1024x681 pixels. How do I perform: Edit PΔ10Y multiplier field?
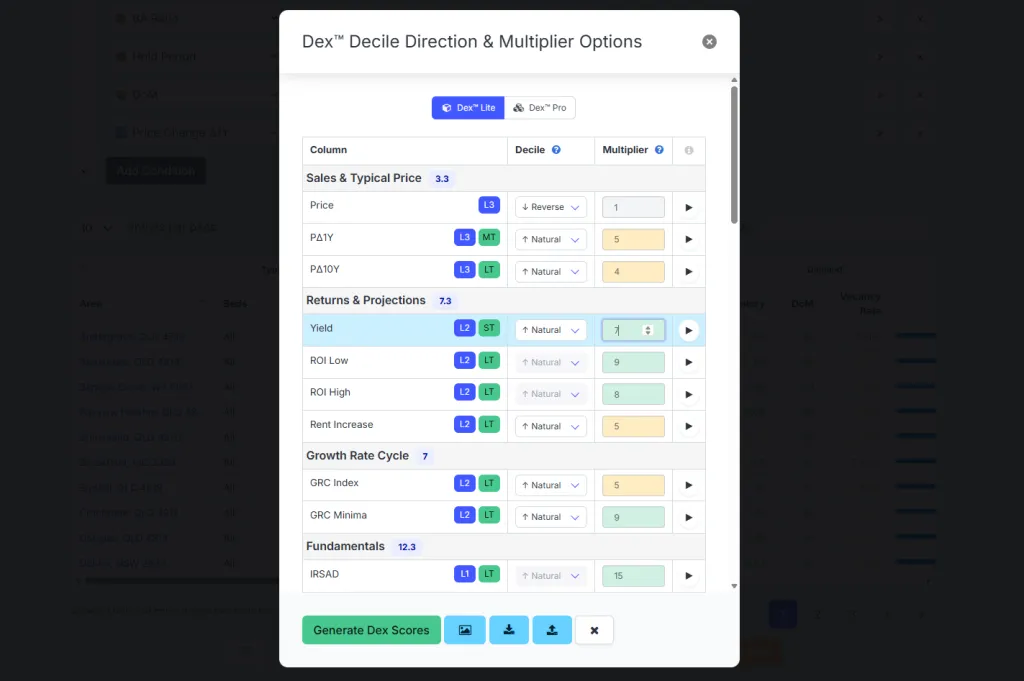pyautogui.click(x=633, y=272)
